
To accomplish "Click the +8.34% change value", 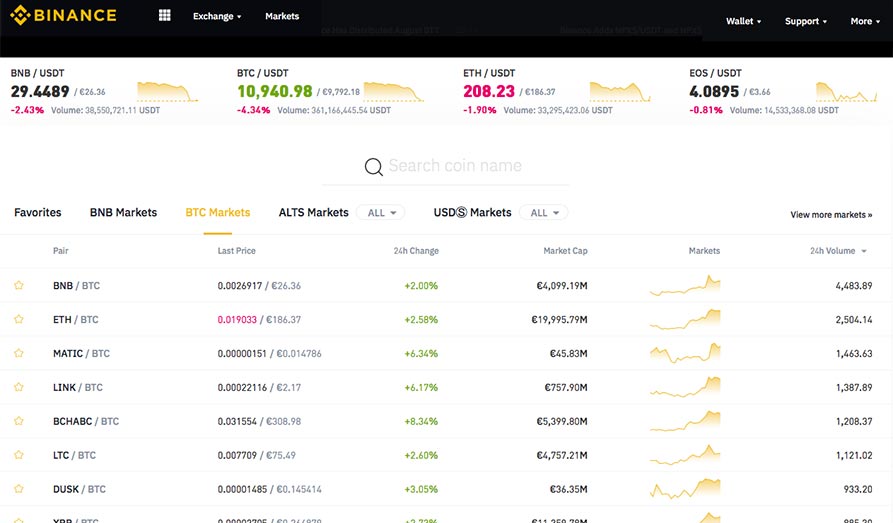I will [x=421, y=422].
